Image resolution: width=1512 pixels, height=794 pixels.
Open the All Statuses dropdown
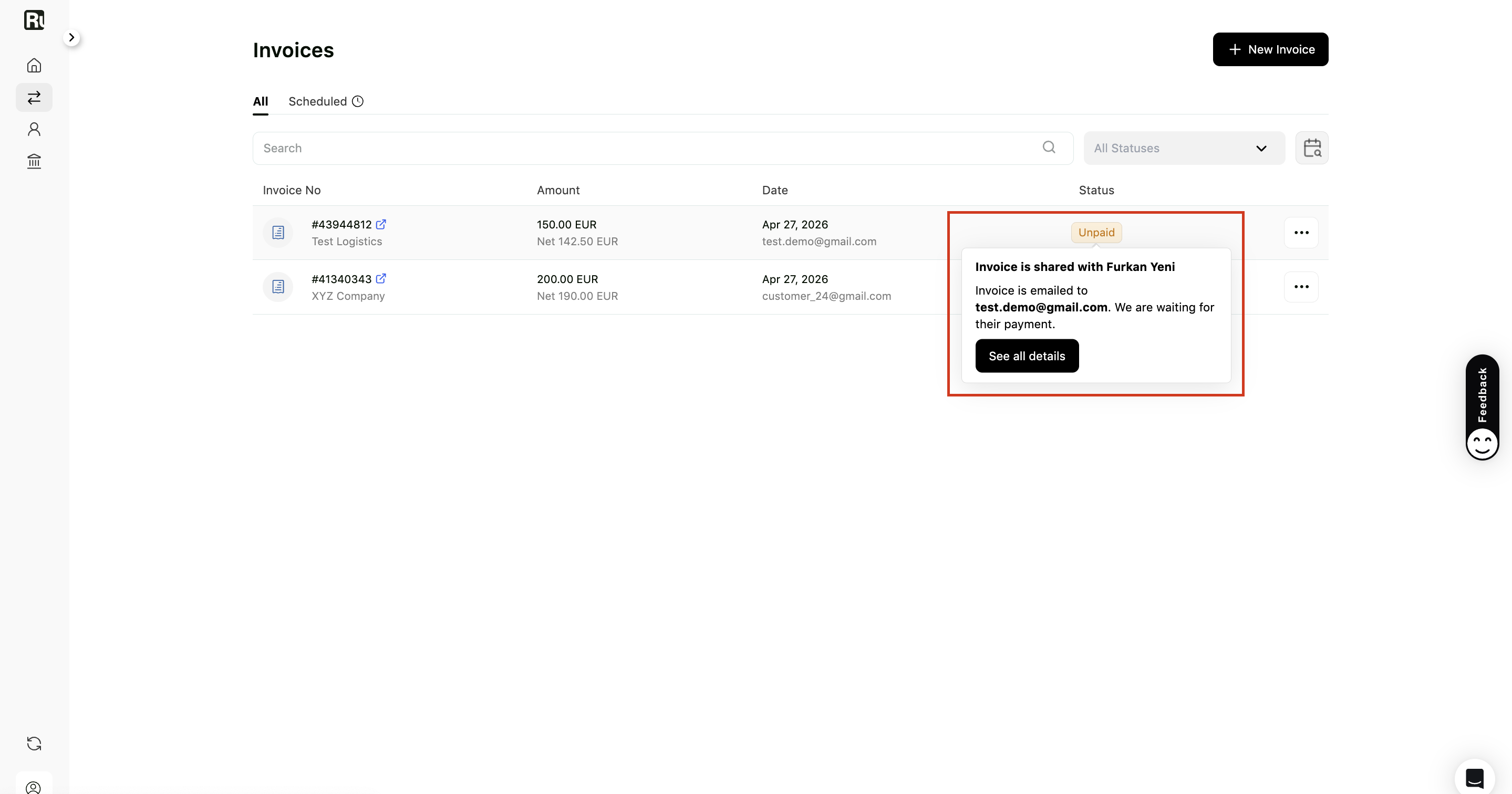click(1184, 148)
